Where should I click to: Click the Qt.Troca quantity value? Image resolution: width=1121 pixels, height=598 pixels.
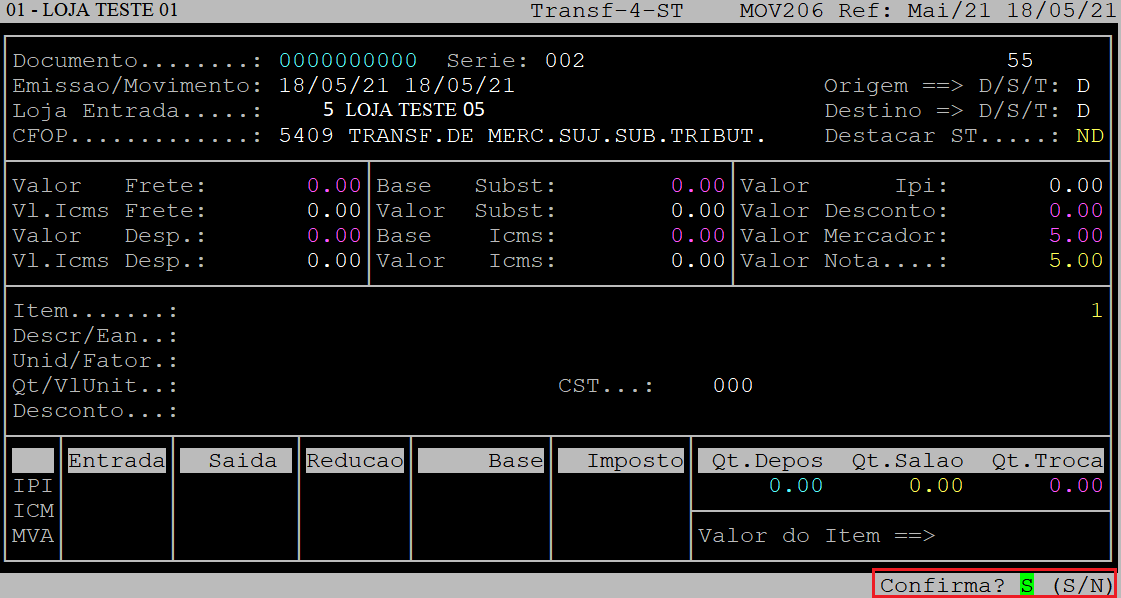(x=1075, y=486)
